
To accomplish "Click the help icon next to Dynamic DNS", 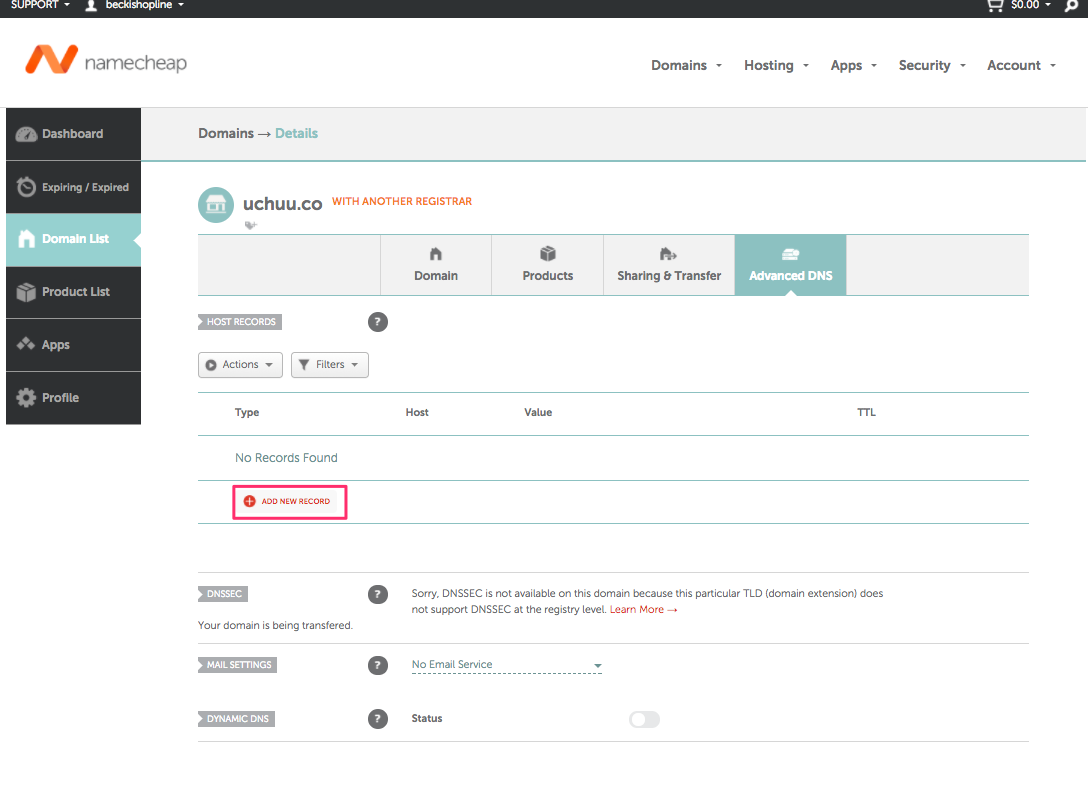I will tap(377, 719).
